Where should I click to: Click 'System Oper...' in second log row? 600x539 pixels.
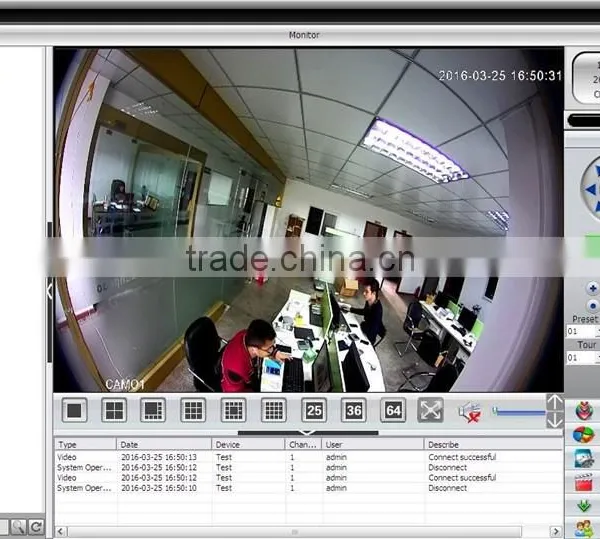click(x=84, y=467)
